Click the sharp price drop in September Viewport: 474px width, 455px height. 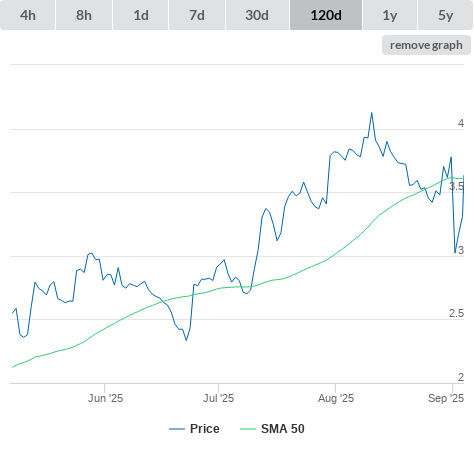455,252
